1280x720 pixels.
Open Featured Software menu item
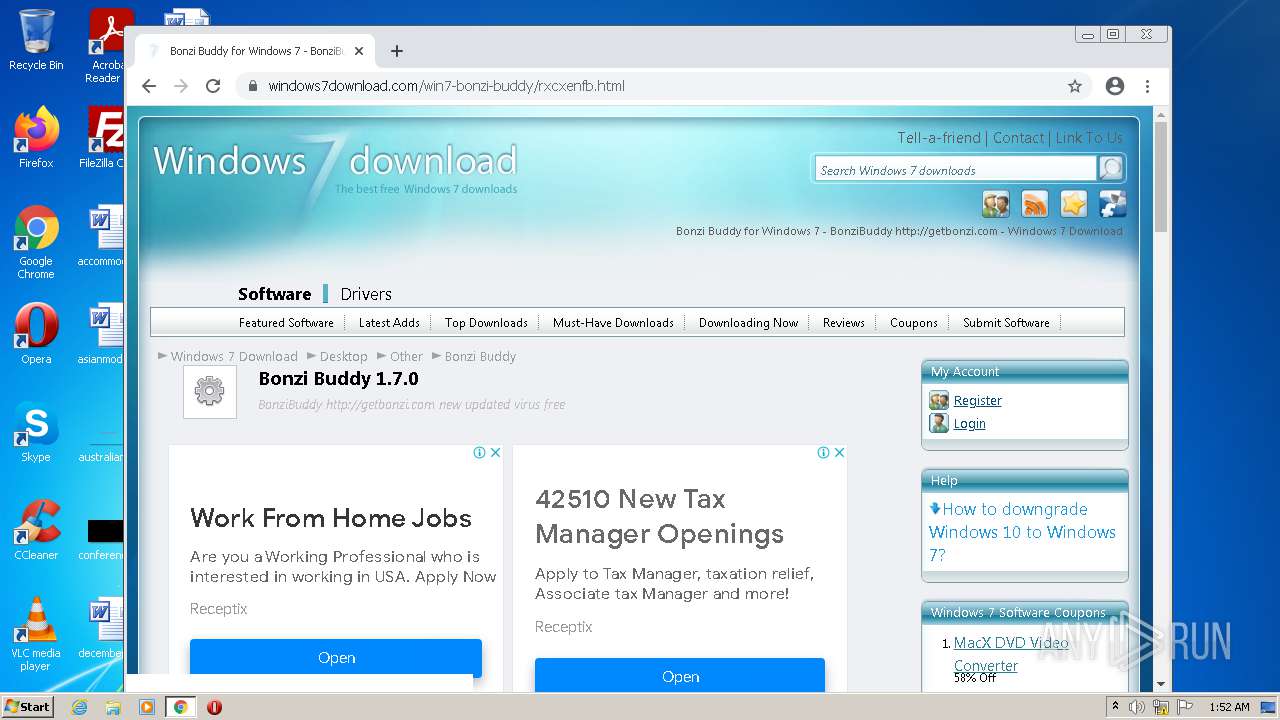(x=286, y=323)
